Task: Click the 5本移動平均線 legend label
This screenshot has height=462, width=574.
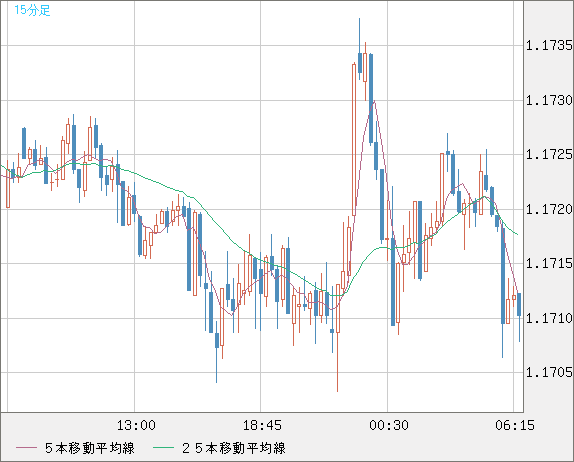Action: [90, 448]
